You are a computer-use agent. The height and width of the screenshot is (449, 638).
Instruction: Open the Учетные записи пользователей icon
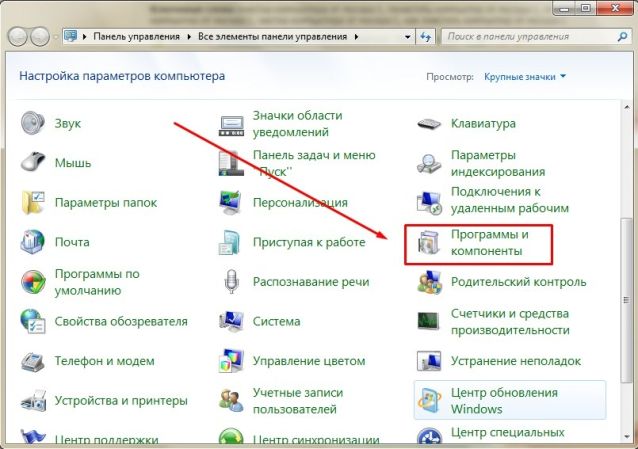(x=231, y=401)
